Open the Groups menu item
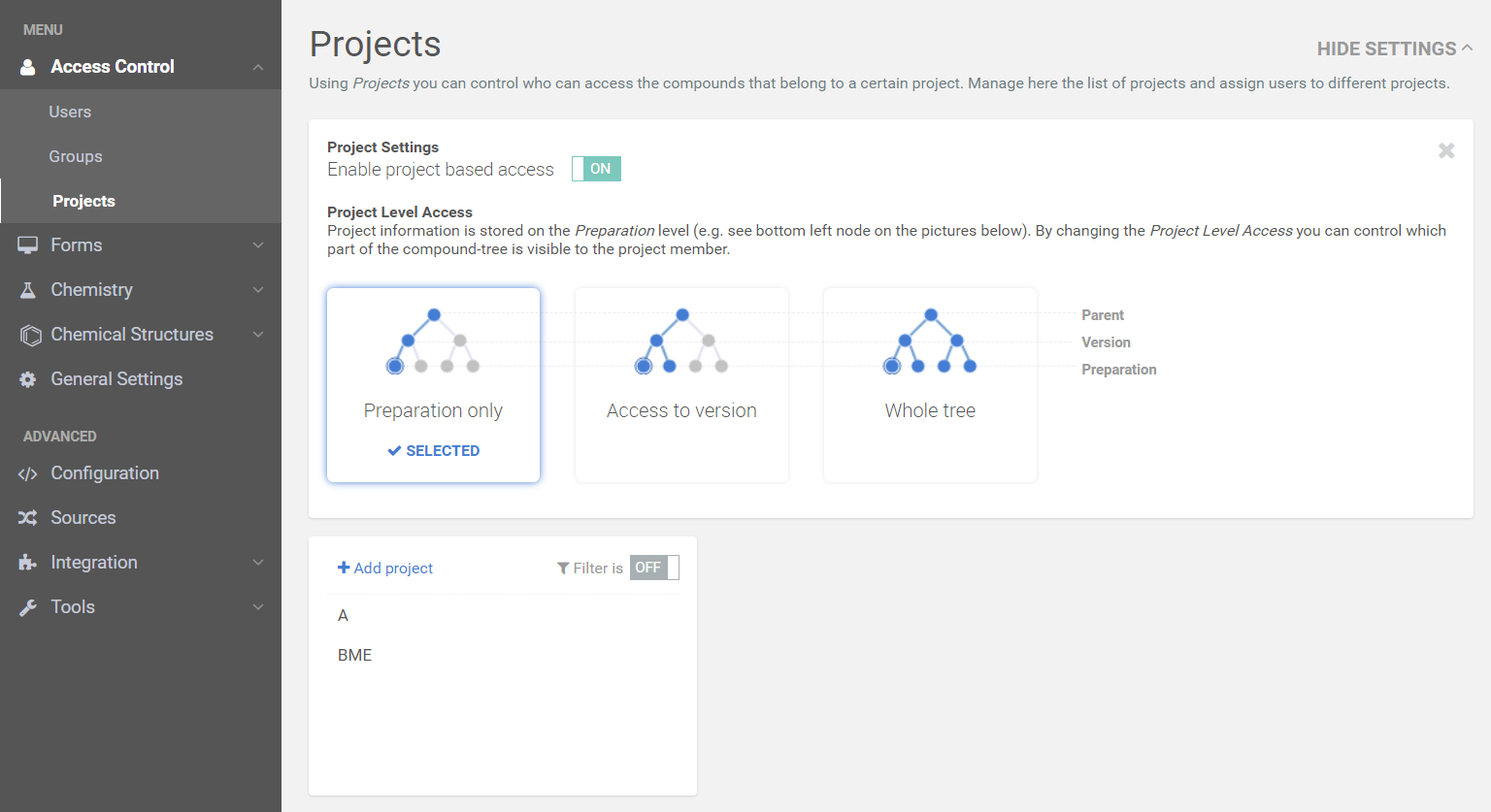 tap(76, 156)
